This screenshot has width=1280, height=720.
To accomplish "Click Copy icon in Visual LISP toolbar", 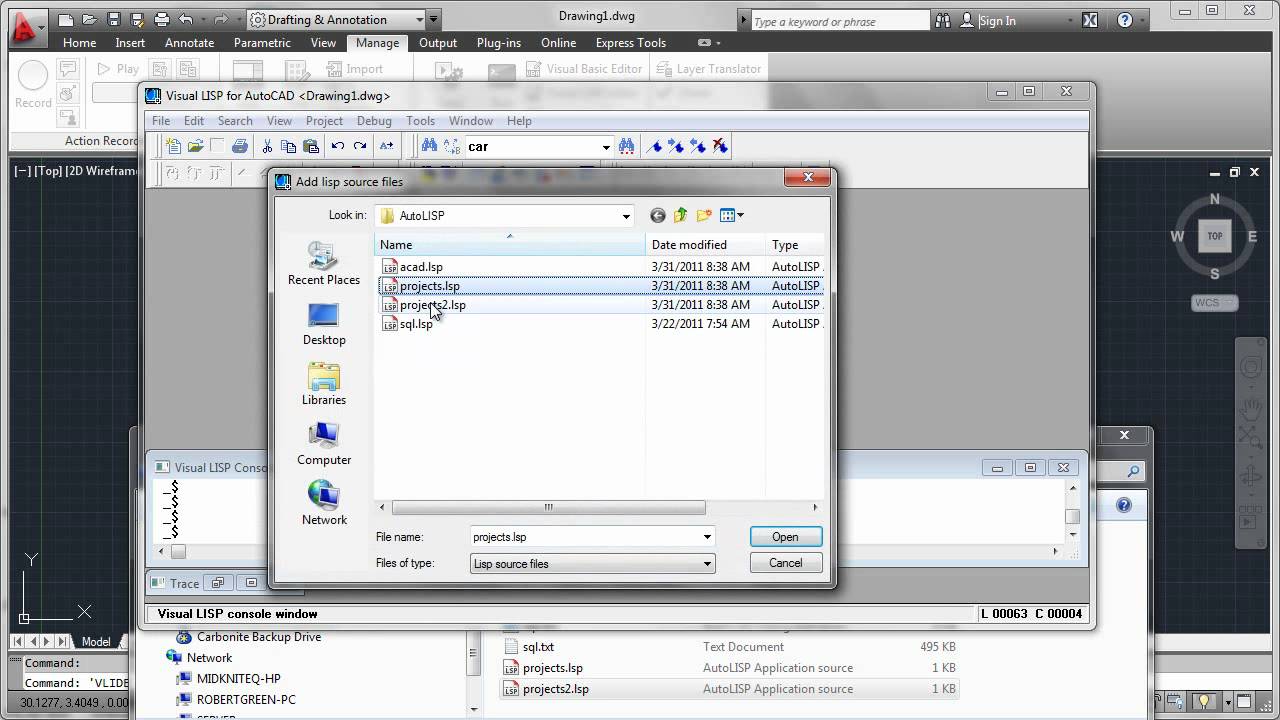I will click(x=288, y=146).
